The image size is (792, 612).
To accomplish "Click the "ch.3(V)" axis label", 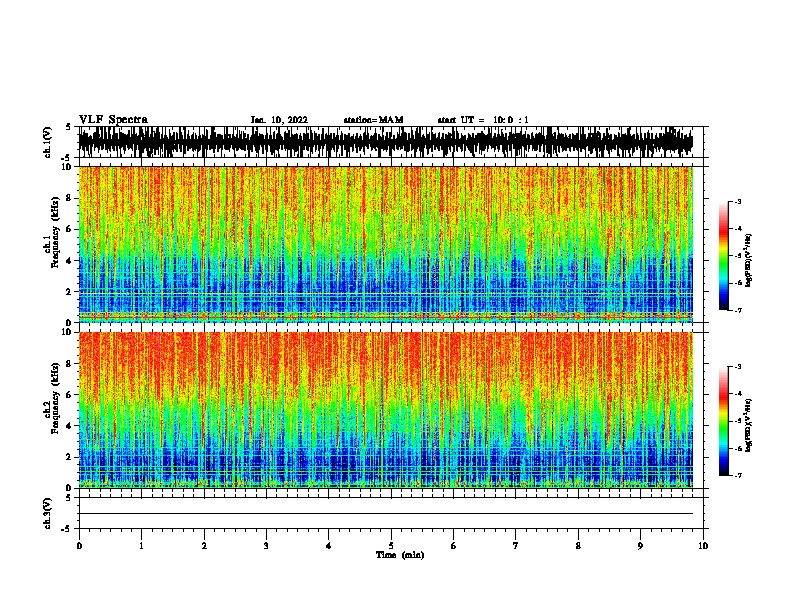I will (48, 513).
